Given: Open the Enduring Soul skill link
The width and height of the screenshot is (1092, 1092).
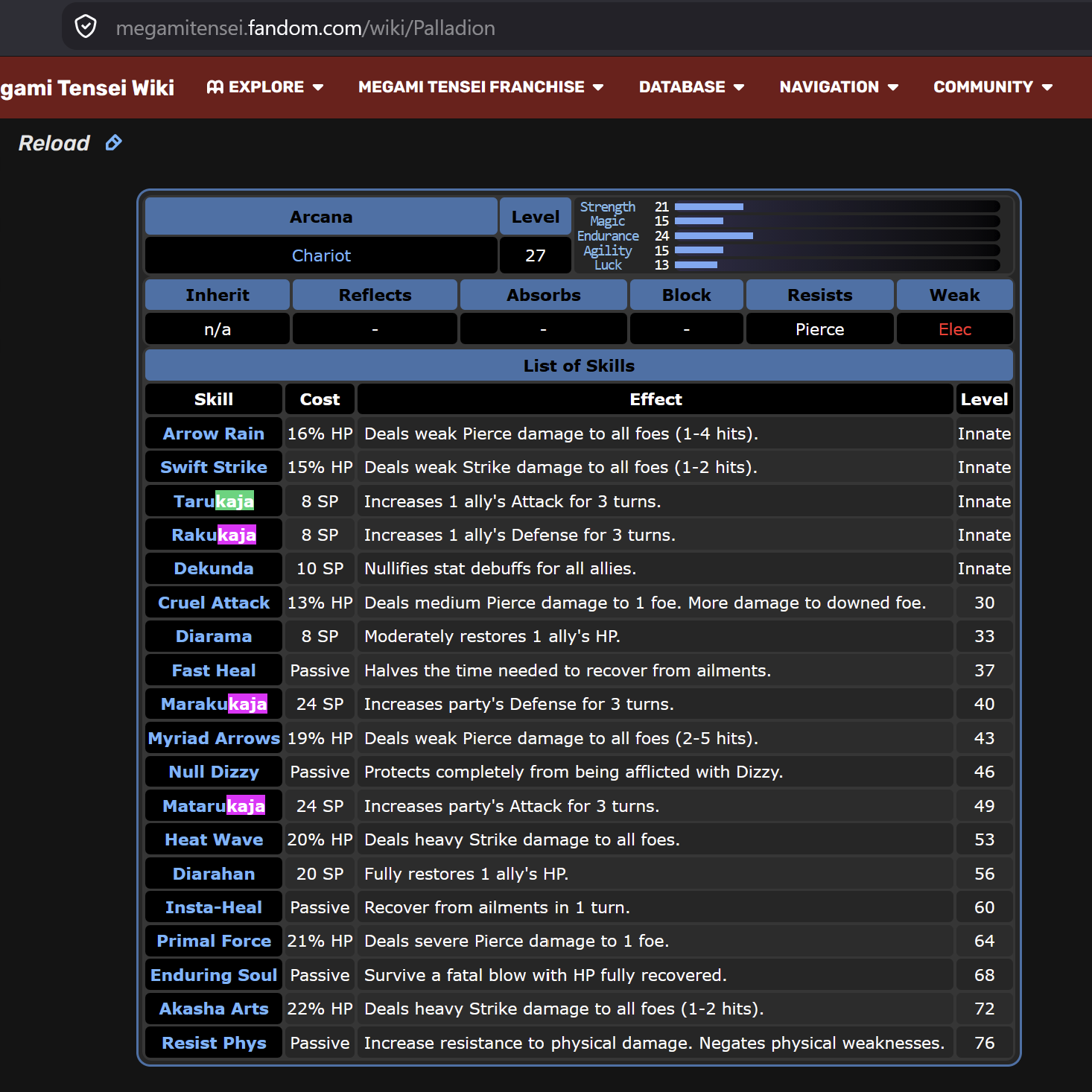Looking at the screenshot, I should click(x=214, y=975).
